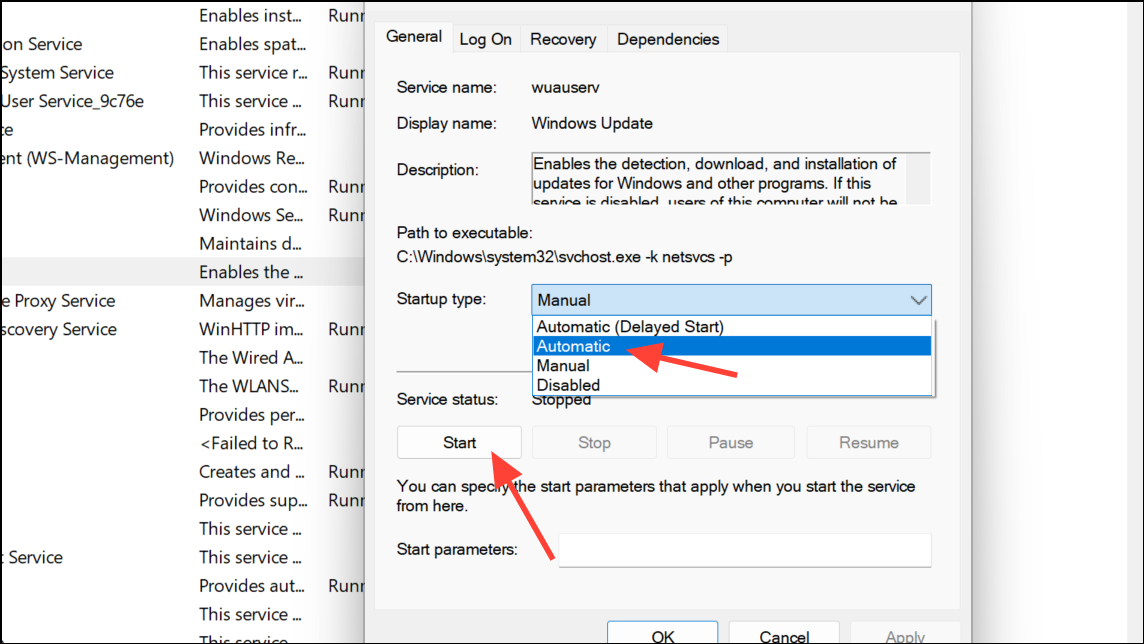Click the greyed Pause button
The height and width of the screenshot is (644, 1144).
pyautogui.click(x=730, y=443)
